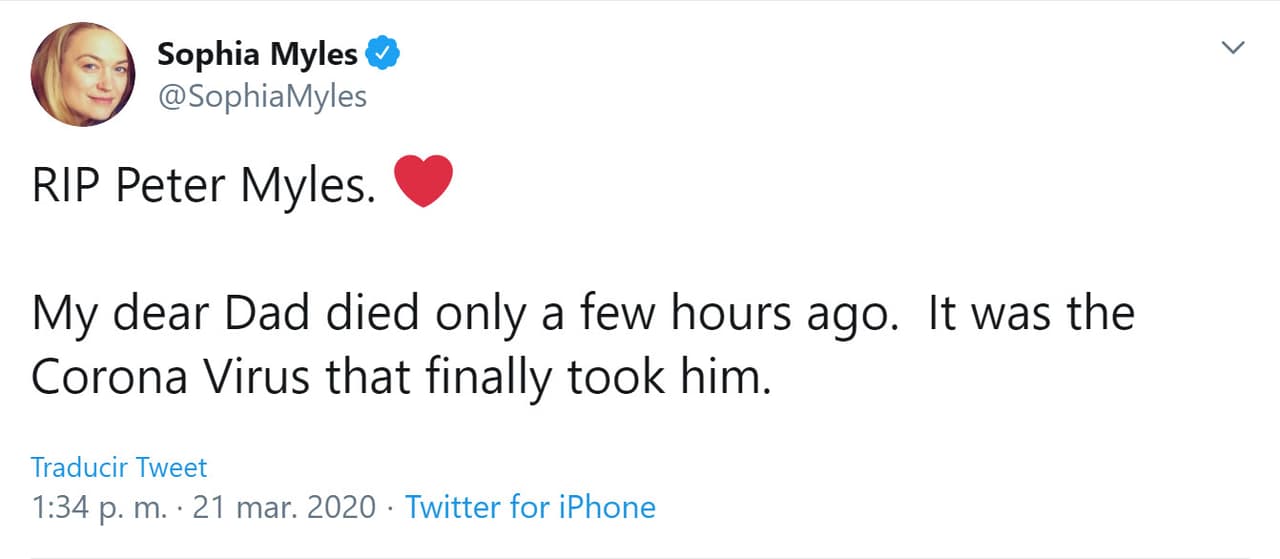Click the 1:34 p. m. timestamp
1280x559 pixels.
(100, 507)
